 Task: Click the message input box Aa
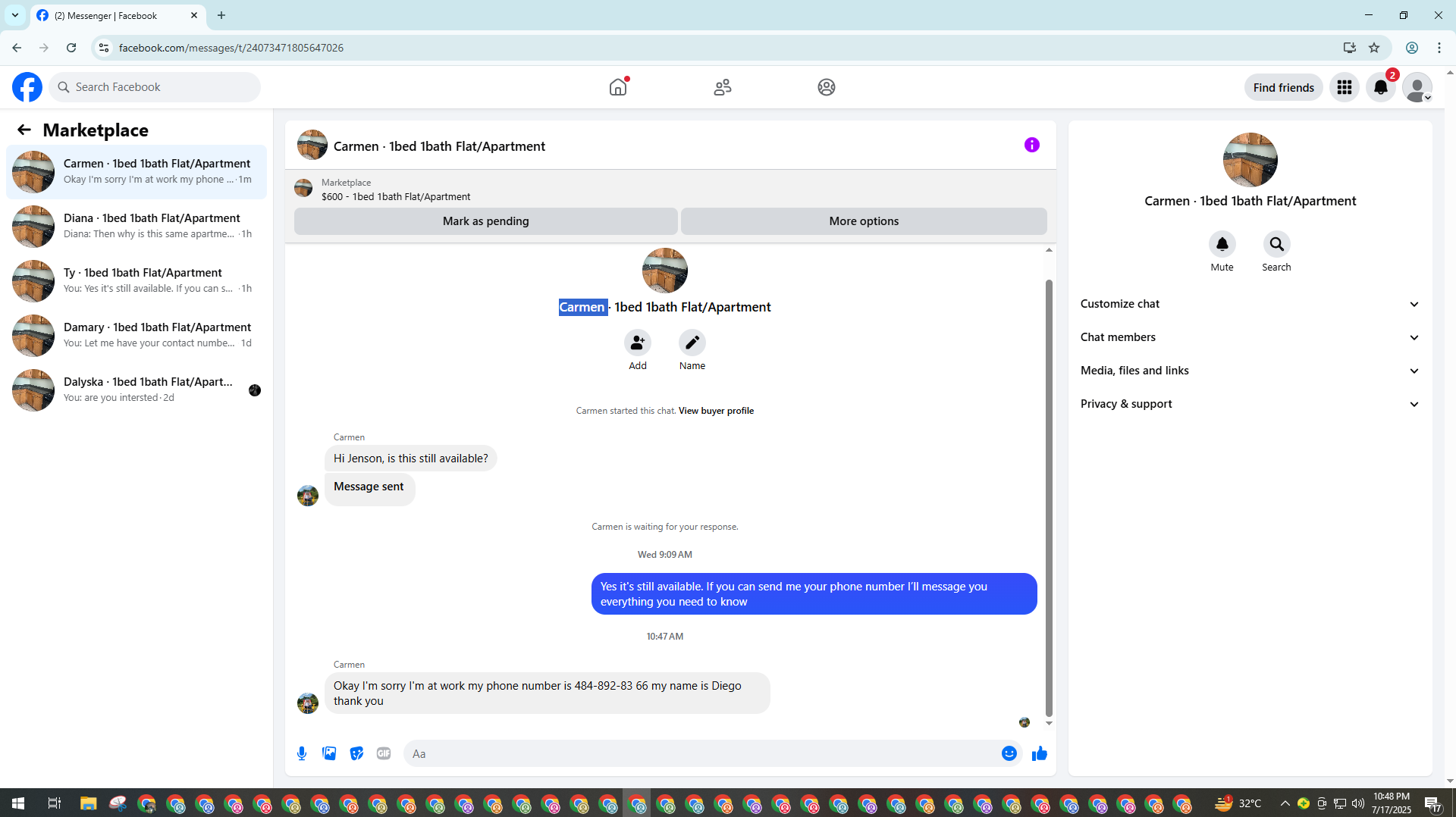(701, 753)
